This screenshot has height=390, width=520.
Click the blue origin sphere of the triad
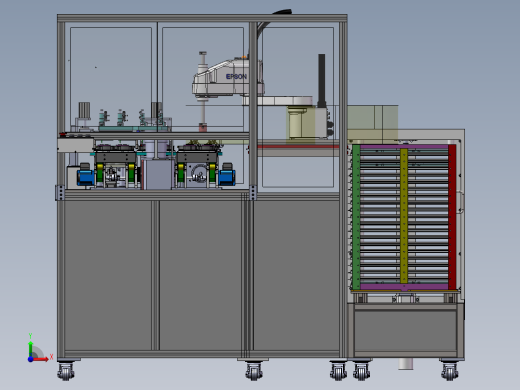(x=30, y=359)
